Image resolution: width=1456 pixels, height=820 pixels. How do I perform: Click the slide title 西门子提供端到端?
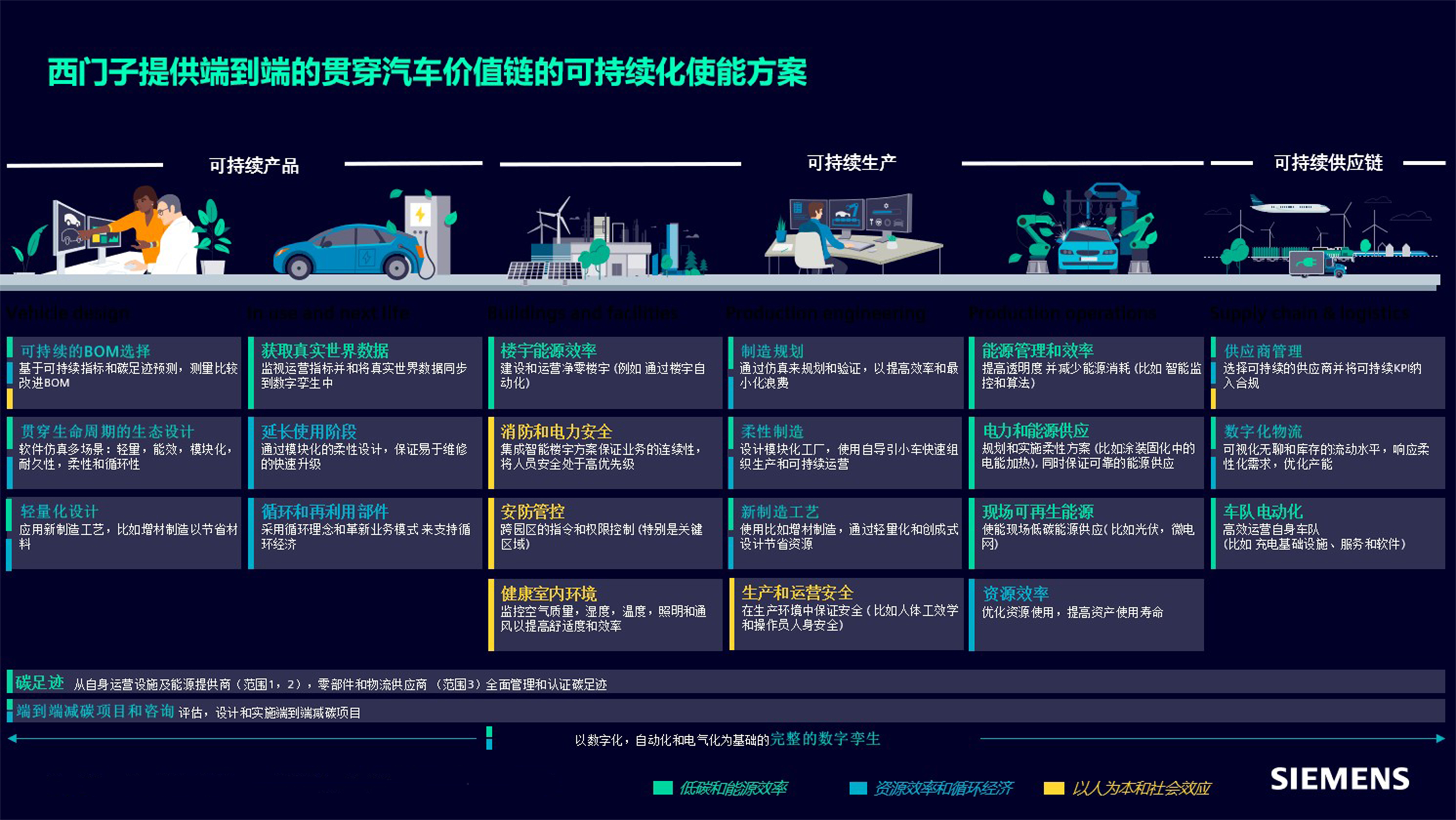click(427, 72)
